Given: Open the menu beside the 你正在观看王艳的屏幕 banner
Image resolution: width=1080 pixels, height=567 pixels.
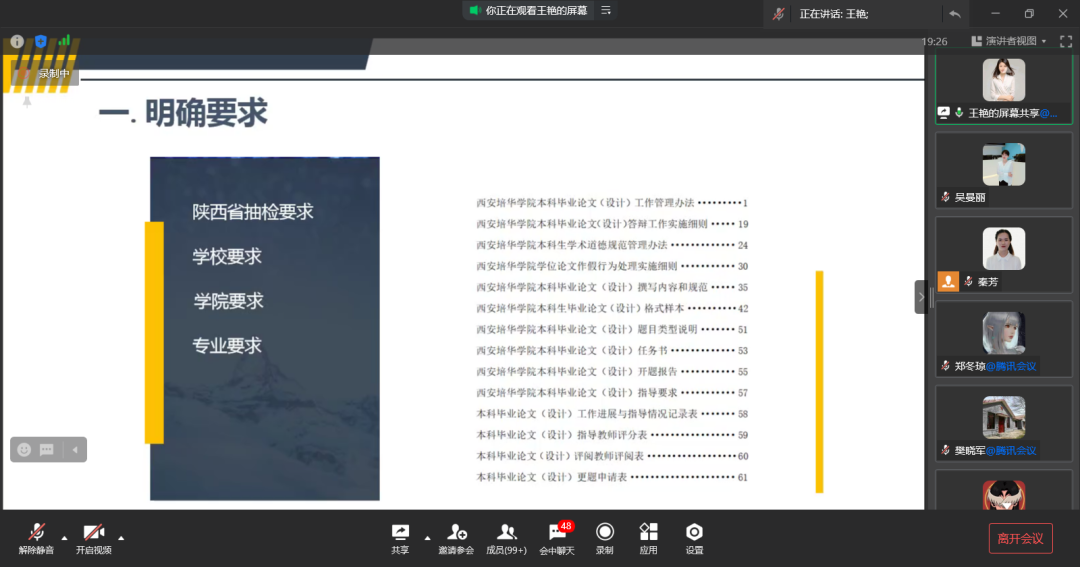Looking at the screenshot, I should tap(606, 10).
